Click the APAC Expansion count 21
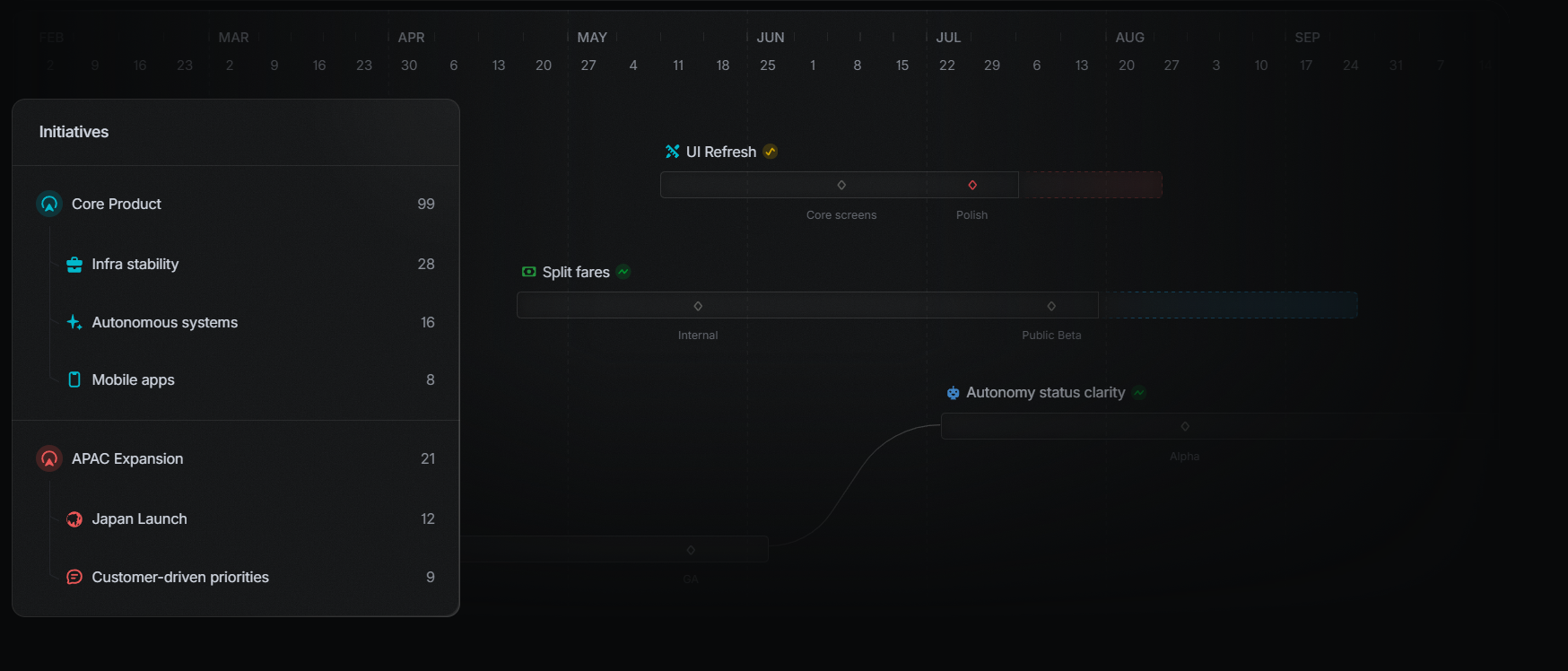The image size is (1568, 671). coord(428,459)
